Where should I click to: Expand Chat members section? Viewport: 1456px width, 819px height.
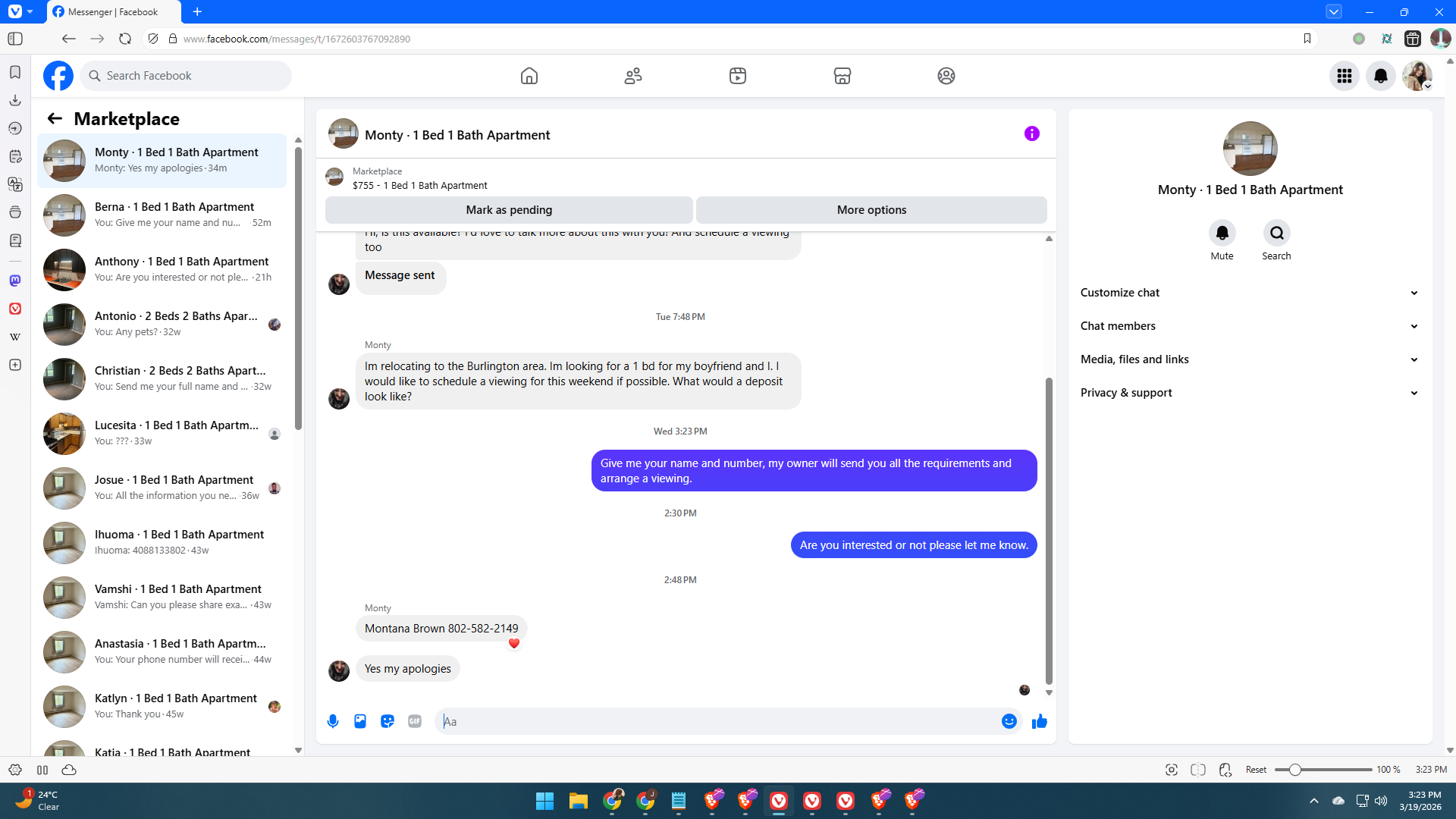coord(1249,326)
